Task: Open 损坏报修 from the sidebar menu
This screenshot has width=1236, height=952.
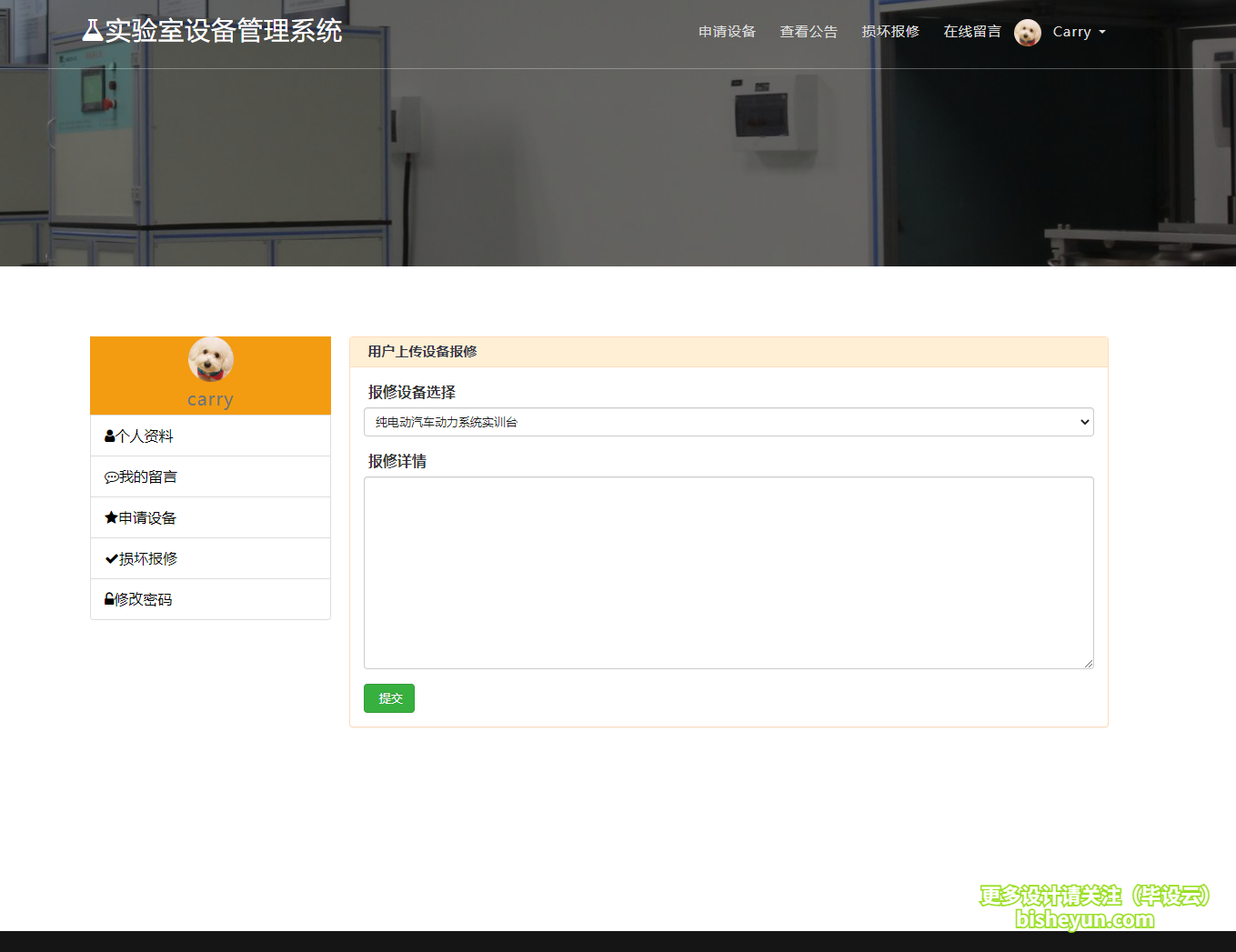Action: pos(146,557)
